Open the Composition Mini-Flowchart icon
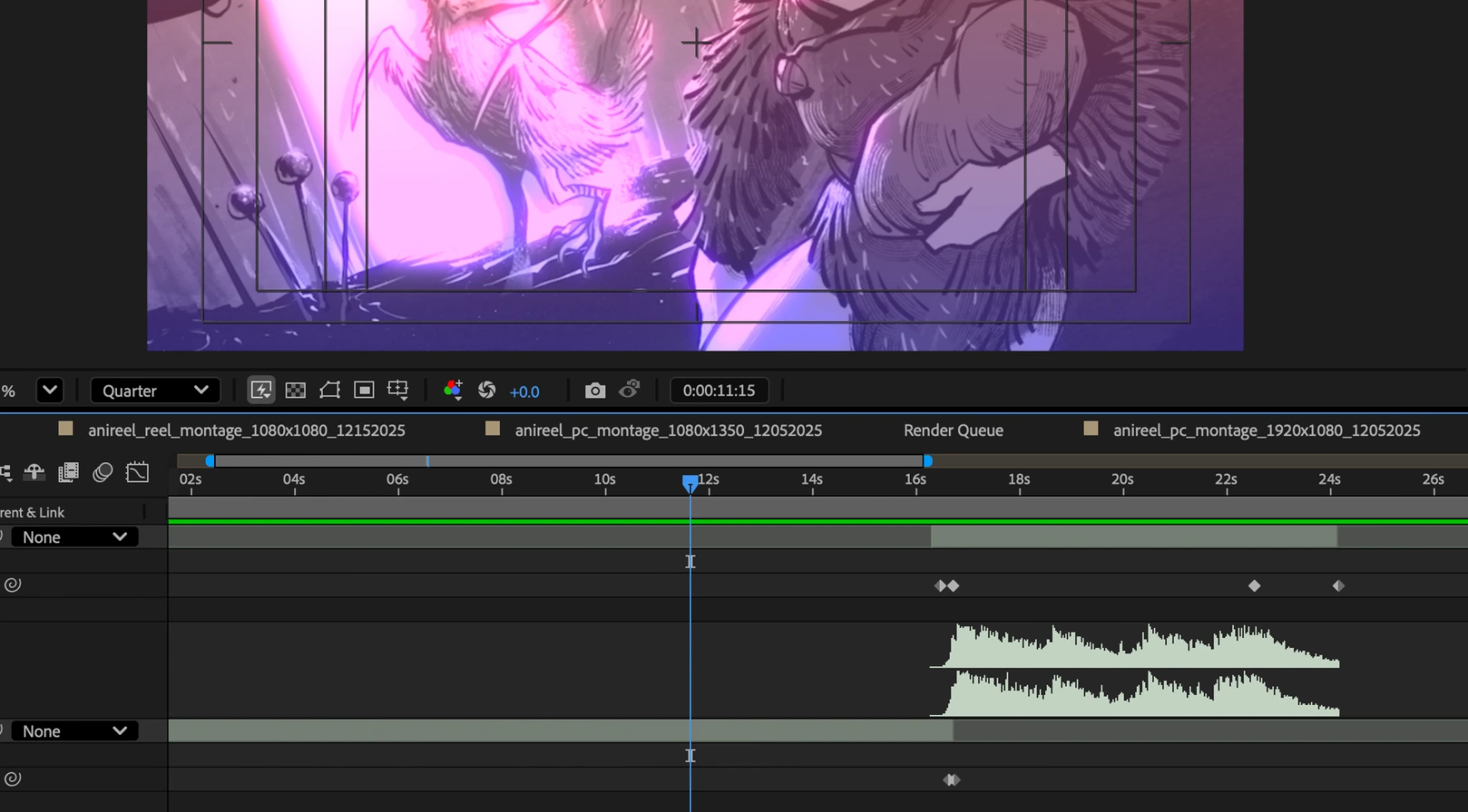 click(7, 473)
